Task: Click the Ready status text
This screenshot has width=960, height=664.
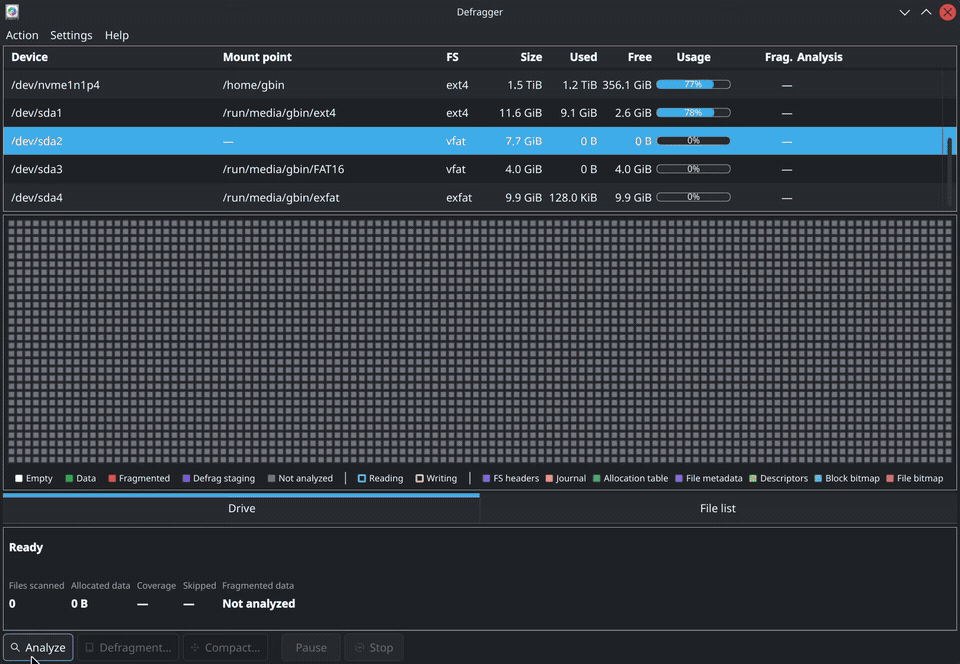Action: coord(26,547)
